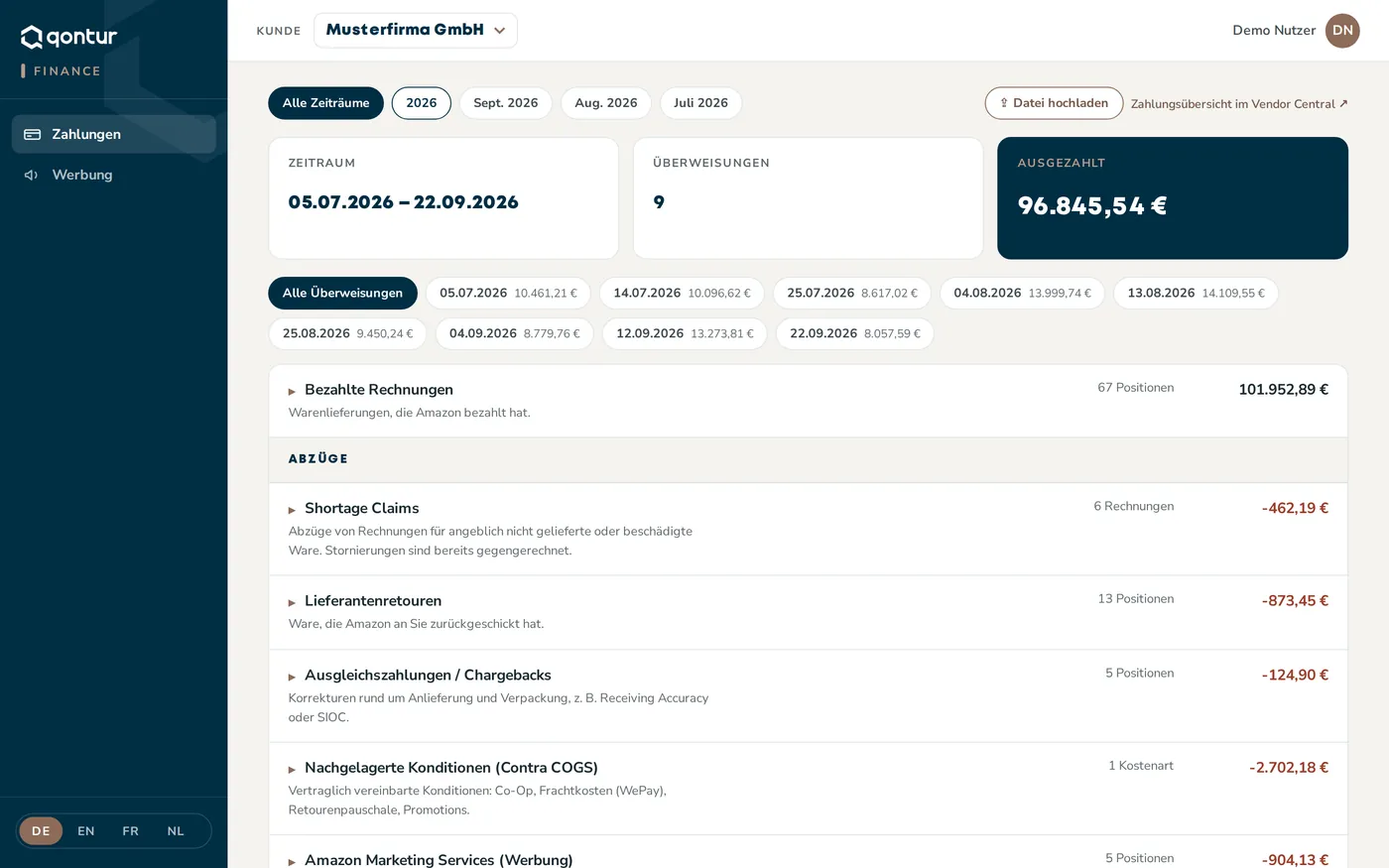The width and height of the screenshot is (1389, 868).
Task: Select transfer 05.07.2026 10.461,21 €
Action: [508, 294]
